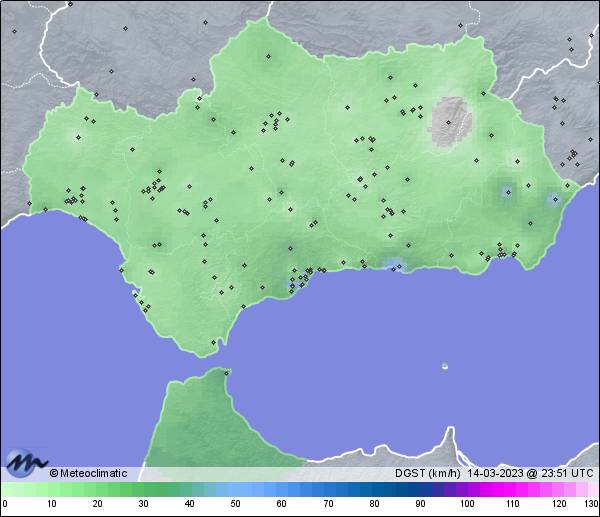
Task: Pick the green legend color above 20
Action: pyautogui.click(x=96, y=489)
